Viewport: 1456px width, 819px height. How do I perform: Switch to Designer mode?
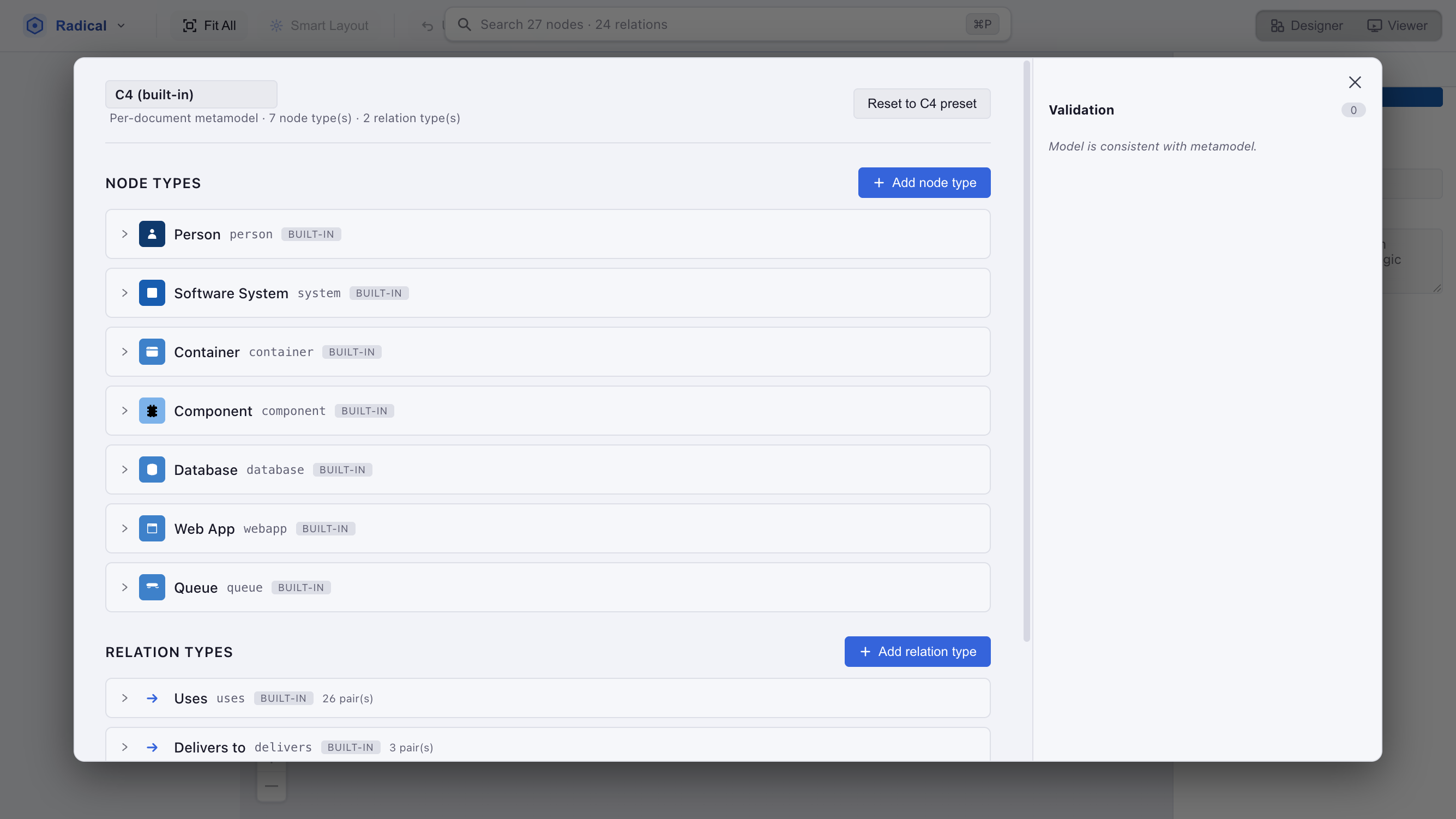(1306, 26)
